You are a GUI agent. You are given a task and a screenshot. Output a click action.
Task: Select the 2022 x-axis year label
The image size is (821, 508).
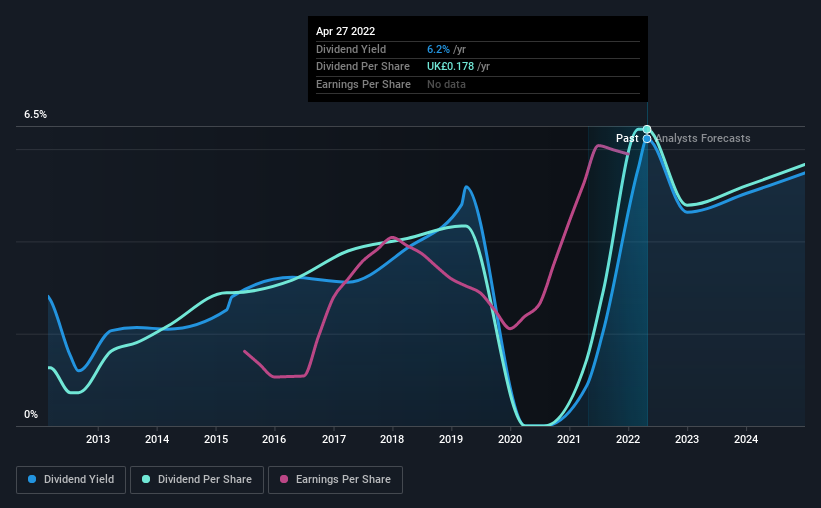tap(629, 439)
